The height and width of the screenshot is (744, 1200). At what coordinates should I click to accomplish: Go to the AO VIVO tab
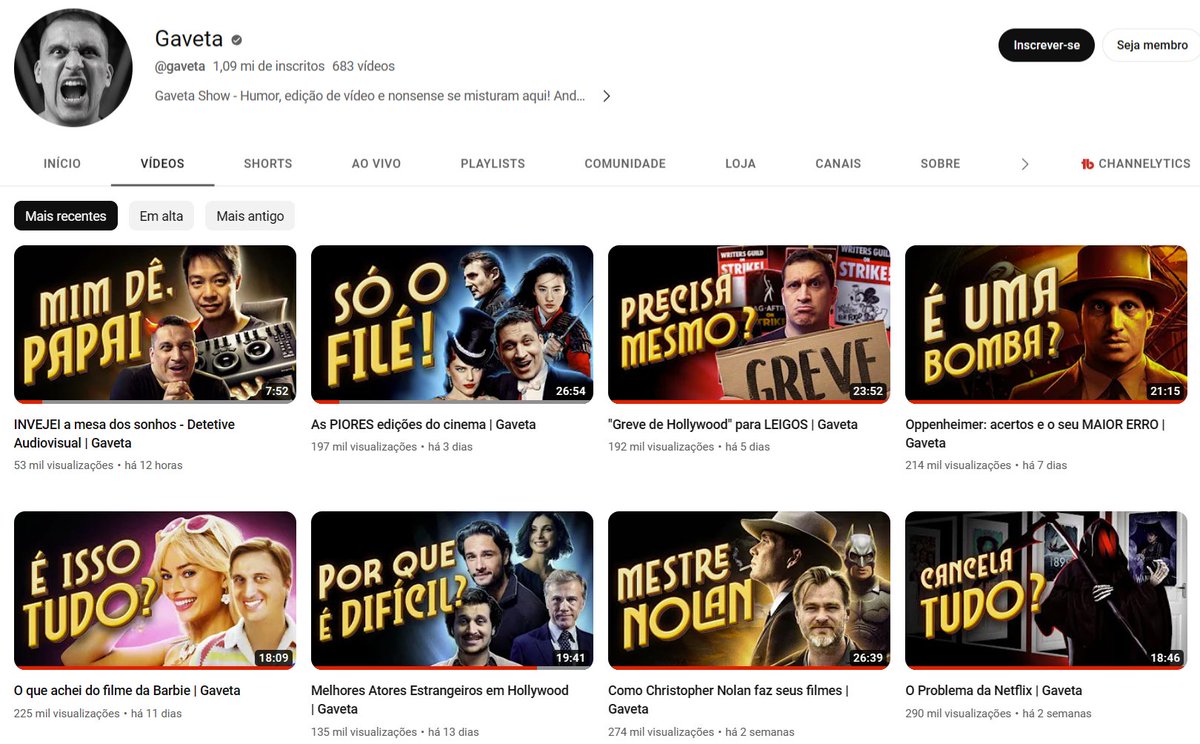click(x=376, y=163)
